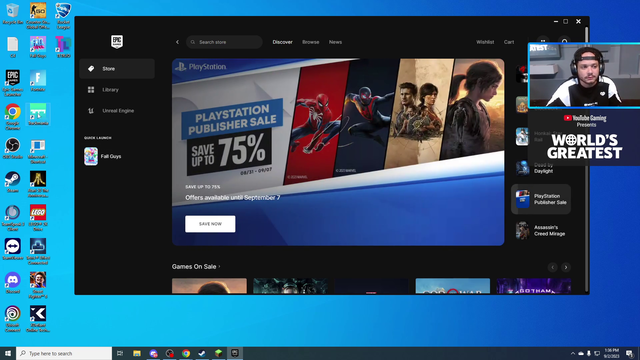Viewport: 640px width, 360px height.
Task: Select PlayStation Publisher Sale carousel entry
Action: [541, 199]
